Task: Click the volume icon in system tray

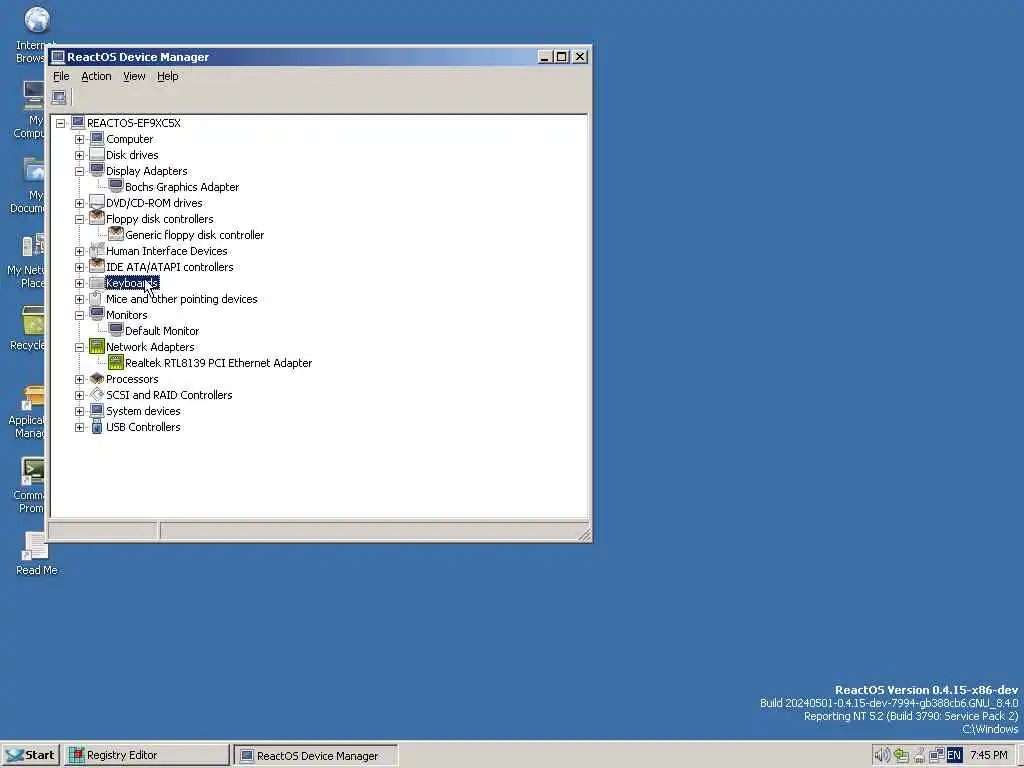Action: [881, 755]
